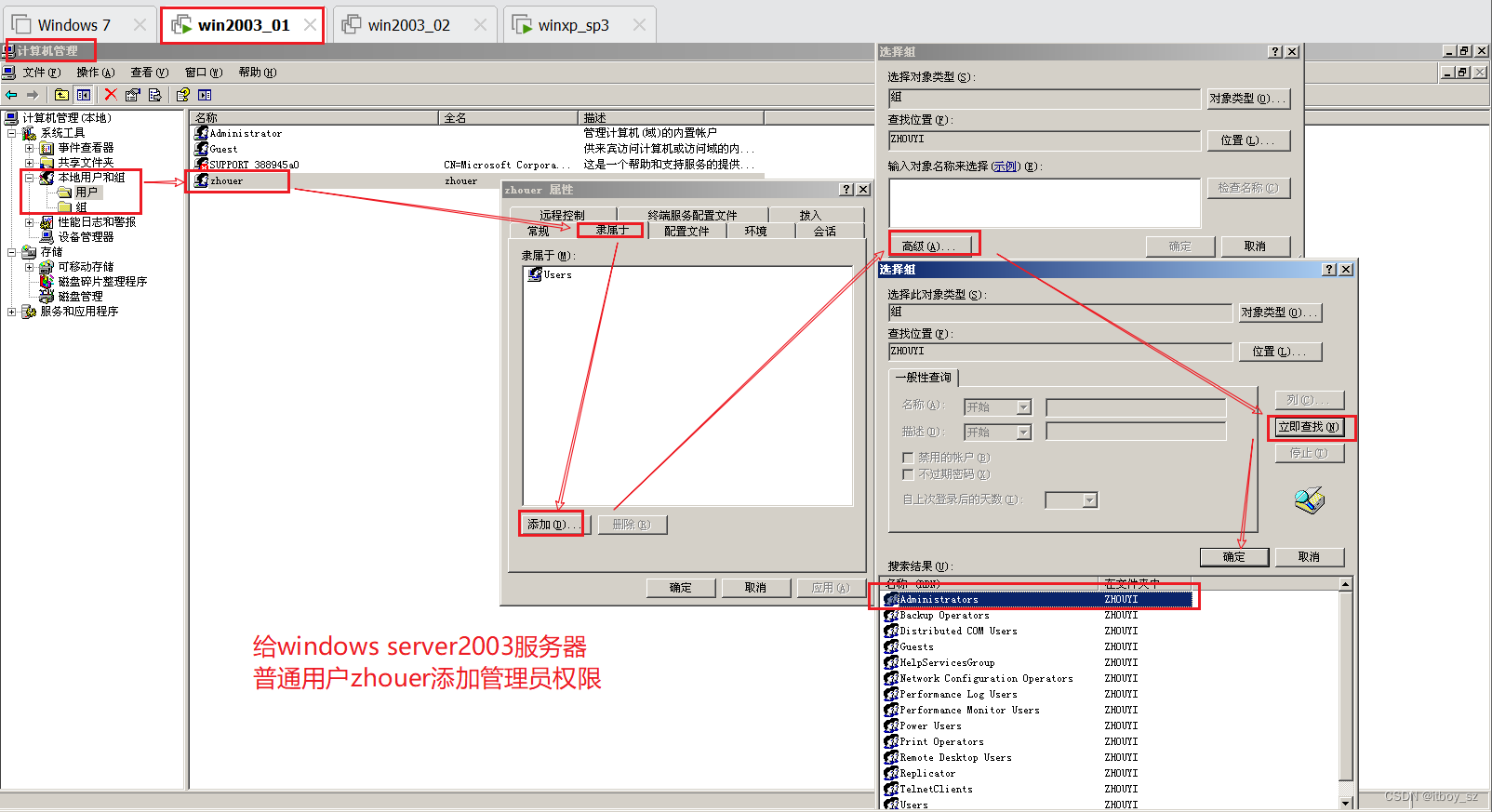Click the Back arrow toolbar icon
1492x812 pixels.
pos(11,95)
